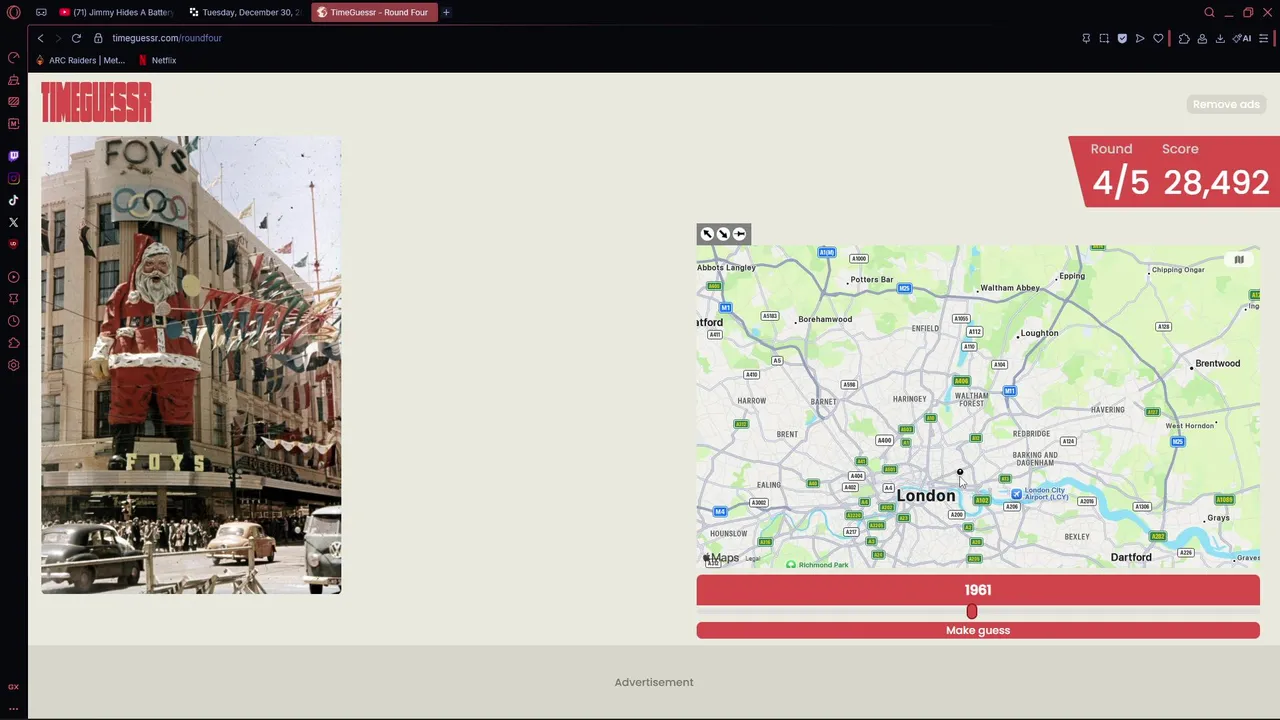Open Netflix bookmark
The image size is (1280, 720).
pyautogui.click(x=157, y=60)
